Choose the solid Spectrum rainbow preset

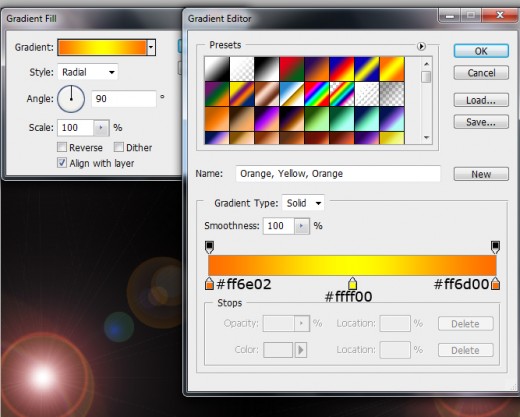click(317, 94)
